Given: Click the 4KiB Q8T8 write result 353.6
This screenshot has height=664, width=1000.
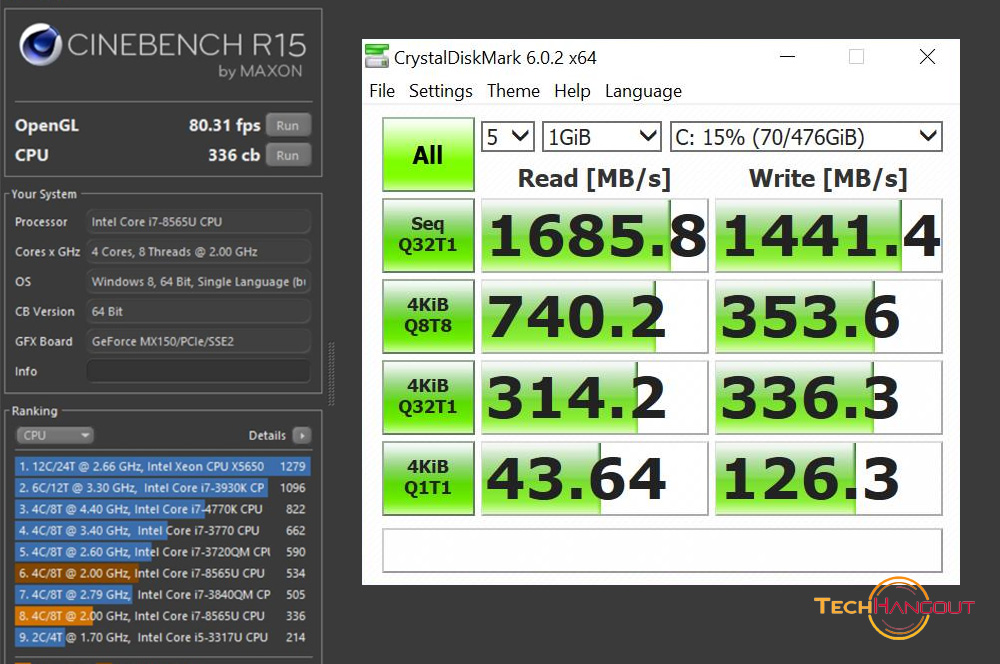Looking at the screenshot, I should click(828, 316).
